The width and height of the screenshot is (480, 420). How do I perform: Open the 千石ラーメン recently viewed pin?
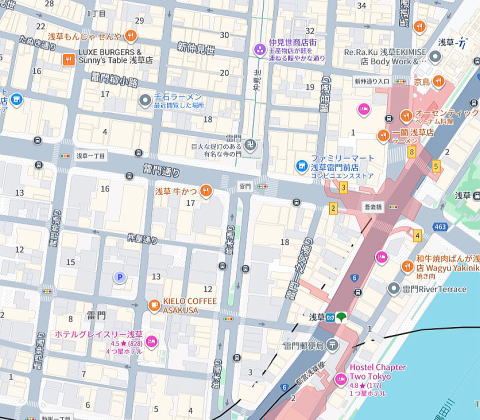point(145,101)
